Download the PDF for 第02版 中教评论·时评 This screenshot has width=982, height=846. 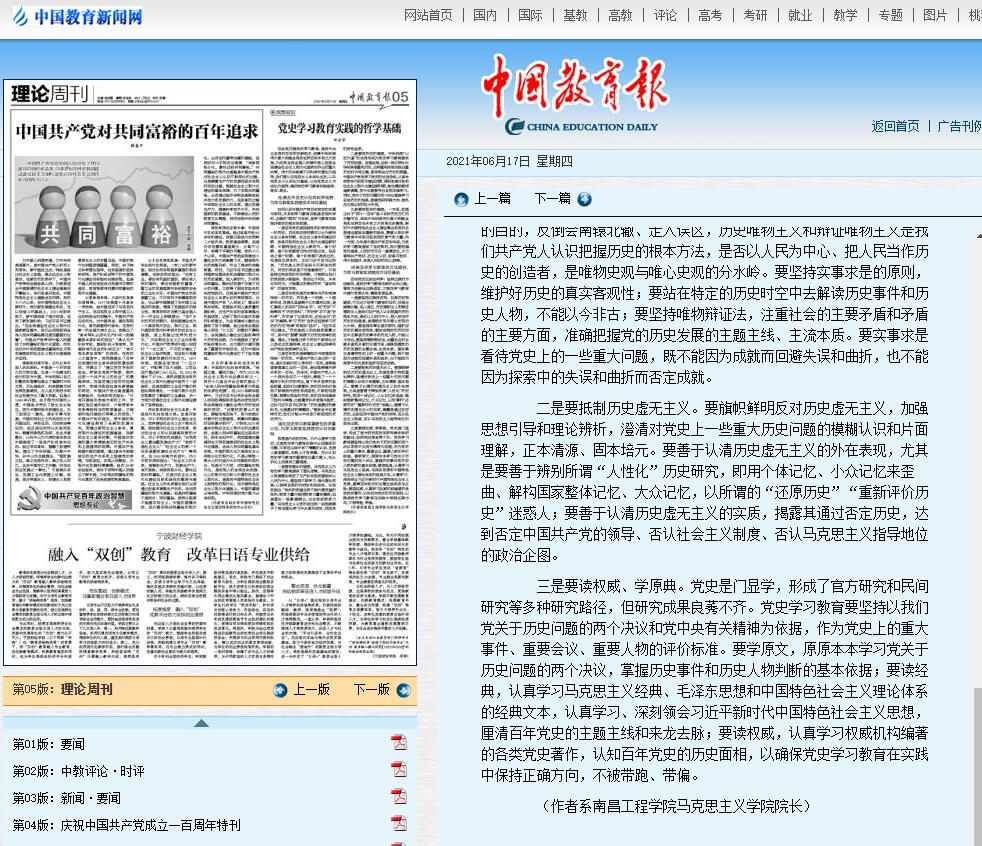[399, 770]
